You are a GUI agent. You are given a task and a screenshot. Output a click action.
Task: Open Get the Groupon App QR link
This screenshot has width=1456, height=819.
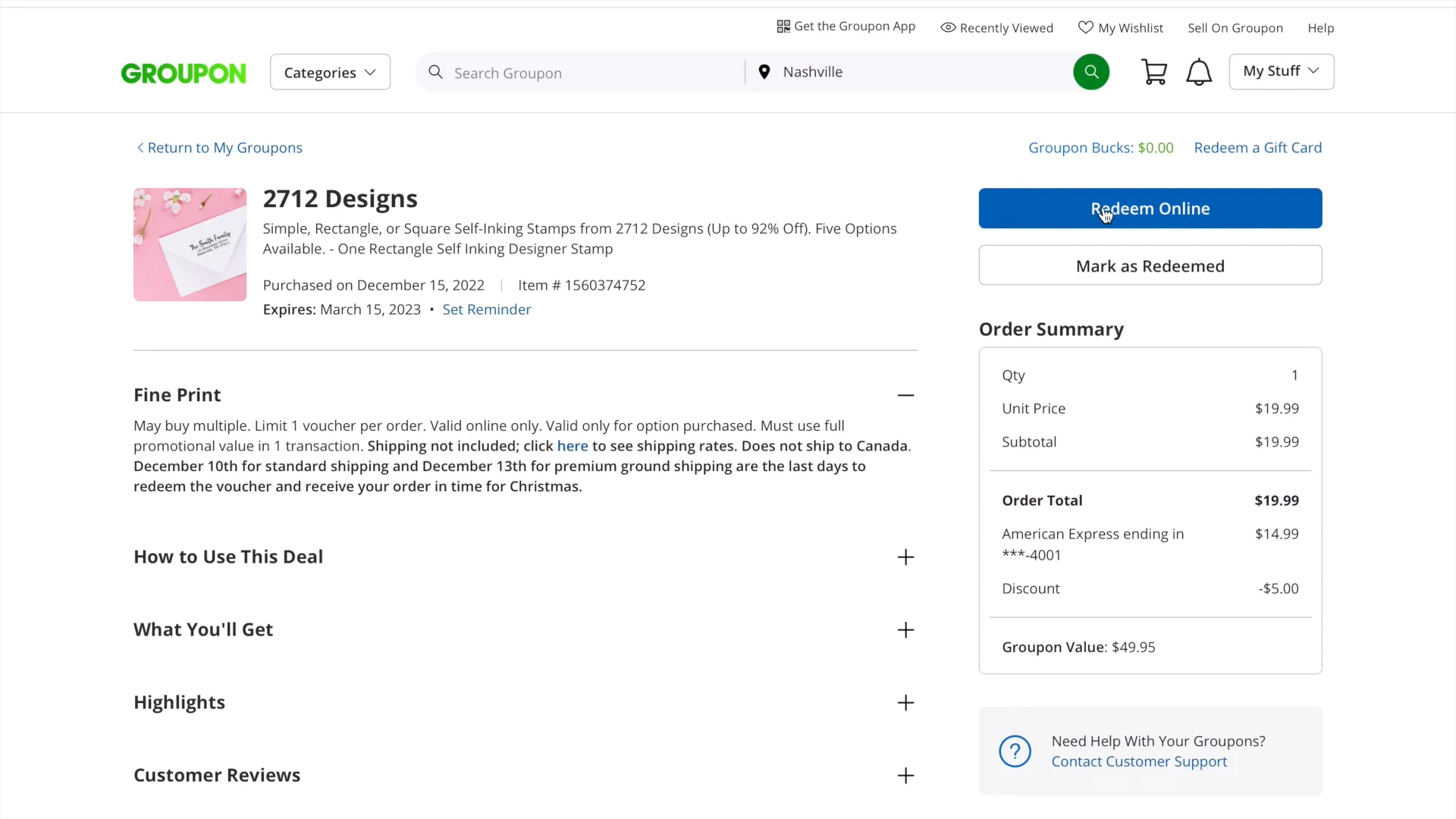[x=846, y=27]
